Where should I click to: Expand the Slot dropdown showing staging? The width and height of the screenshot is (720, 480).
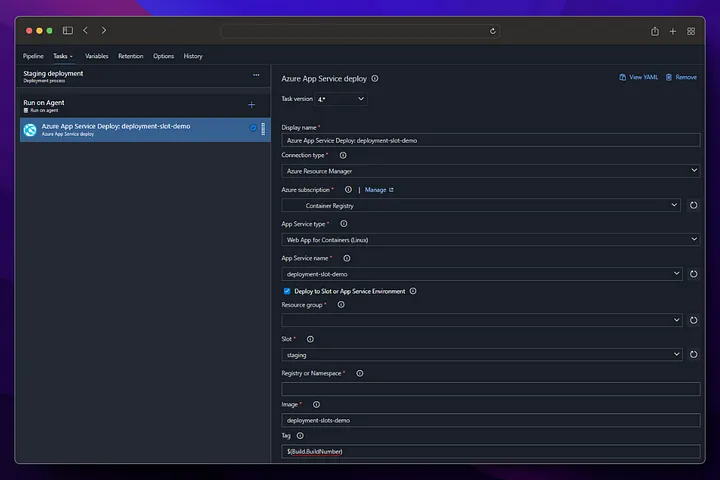(x=482, y=355)
